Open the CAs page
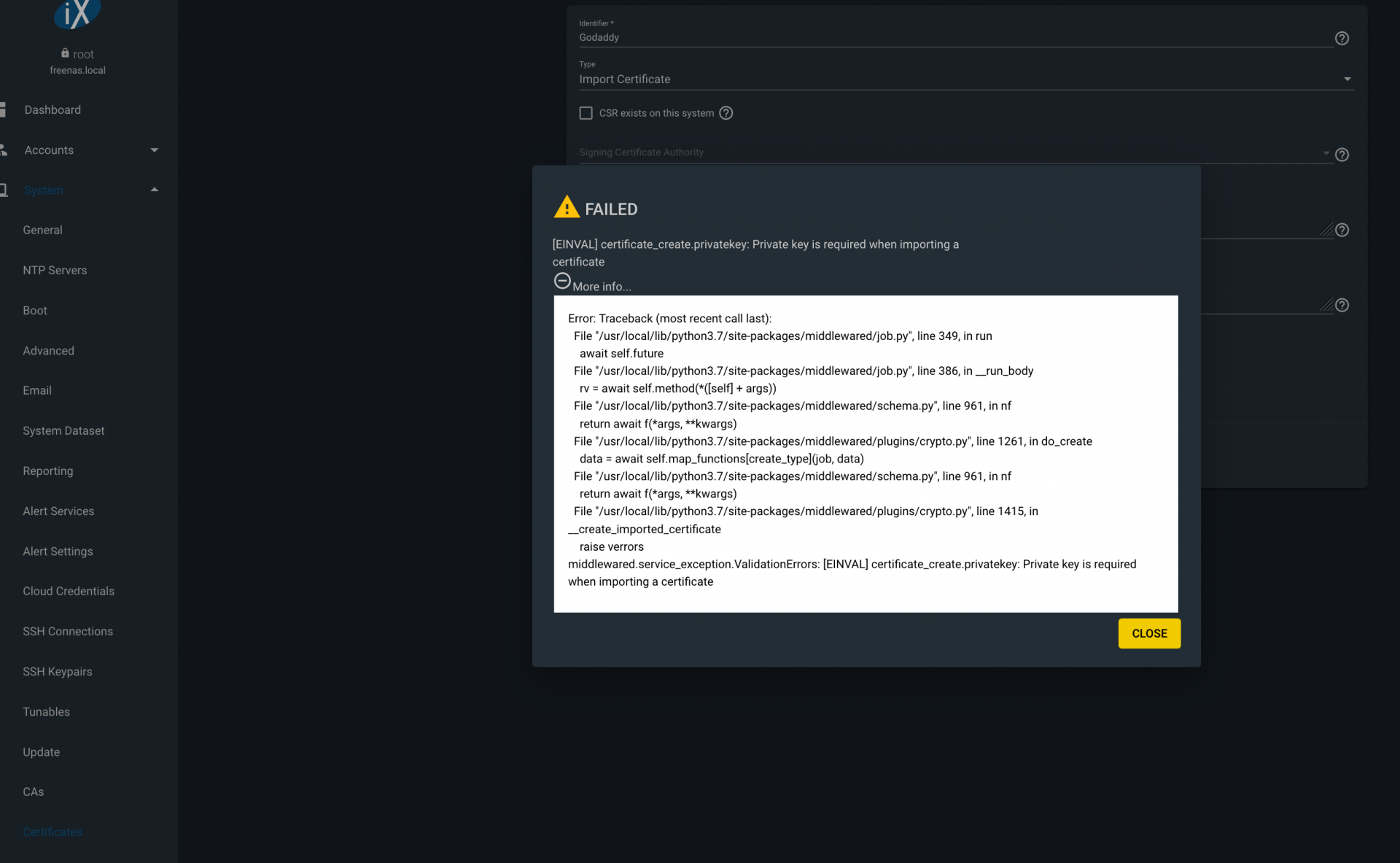This screenshot has height=863, width=1400. pos(33,792)
